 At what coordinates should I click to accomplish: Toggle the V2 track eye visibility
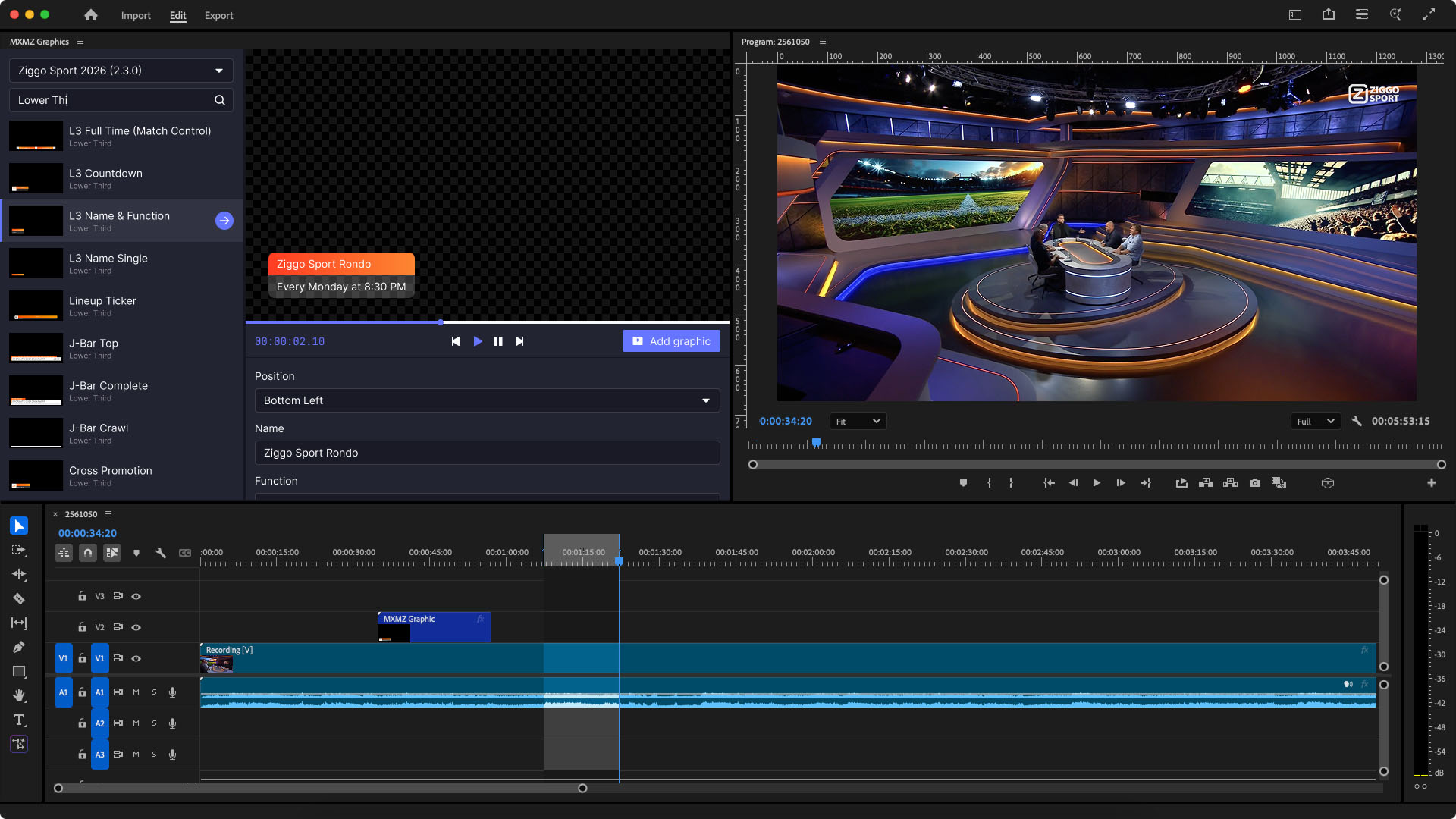(x=136, y=627)
